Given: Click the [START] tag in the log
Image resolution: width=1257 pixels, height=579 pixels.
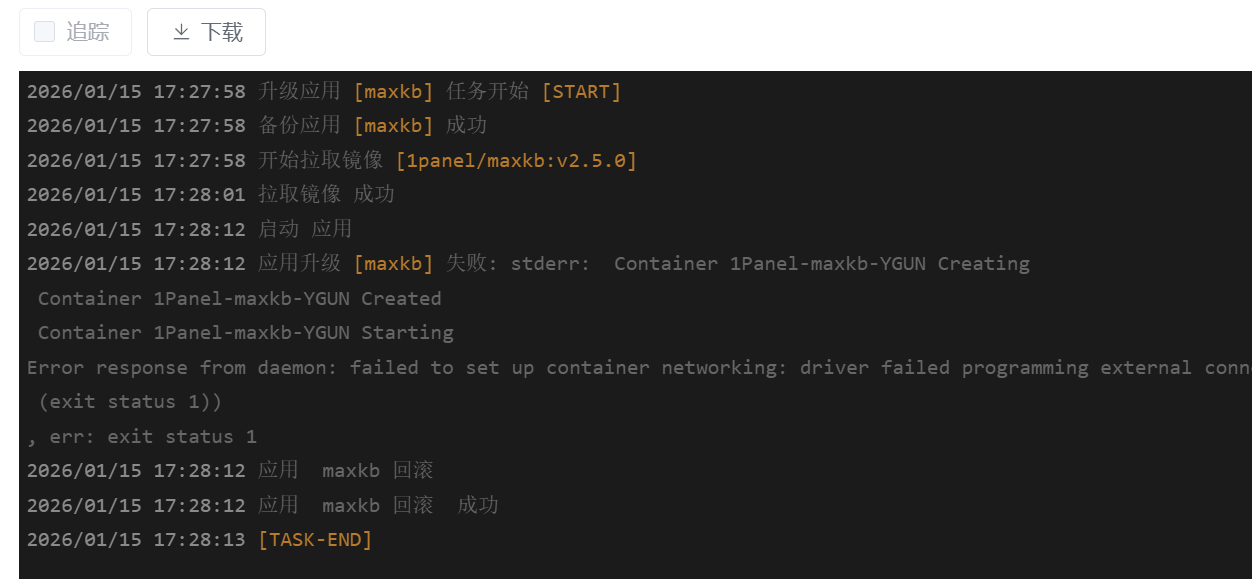Looking at the screenshot, I should [x=581, y=92].
